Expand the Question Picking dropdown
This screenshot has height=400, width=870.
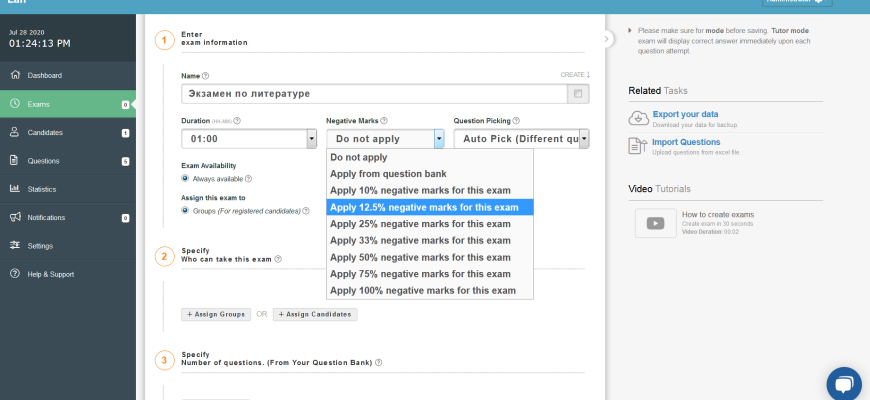583,139
